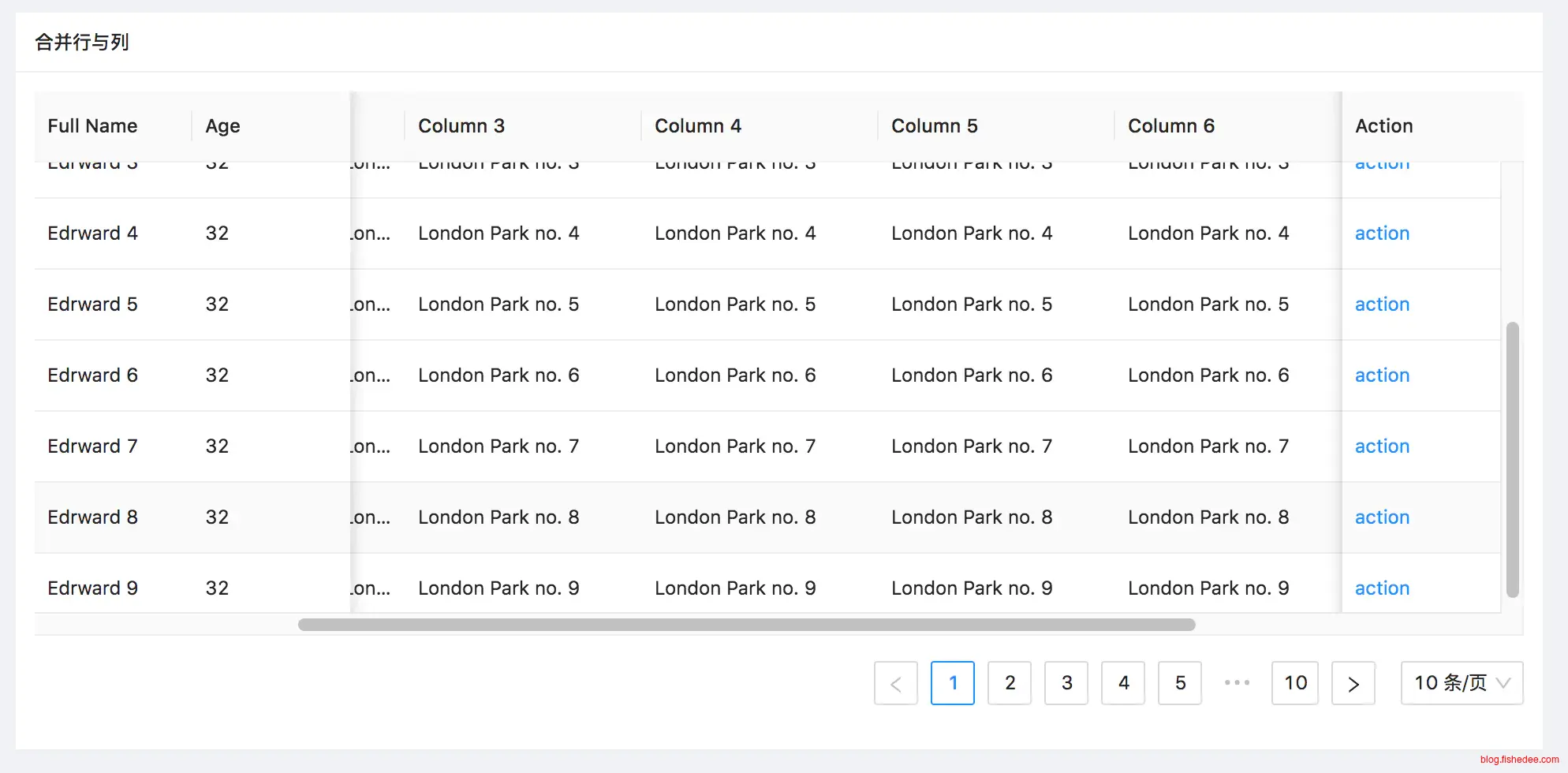The width and height of the screenshot is (1568, 773).
Task: Switch to page 3
Action: click(1066, 683)
